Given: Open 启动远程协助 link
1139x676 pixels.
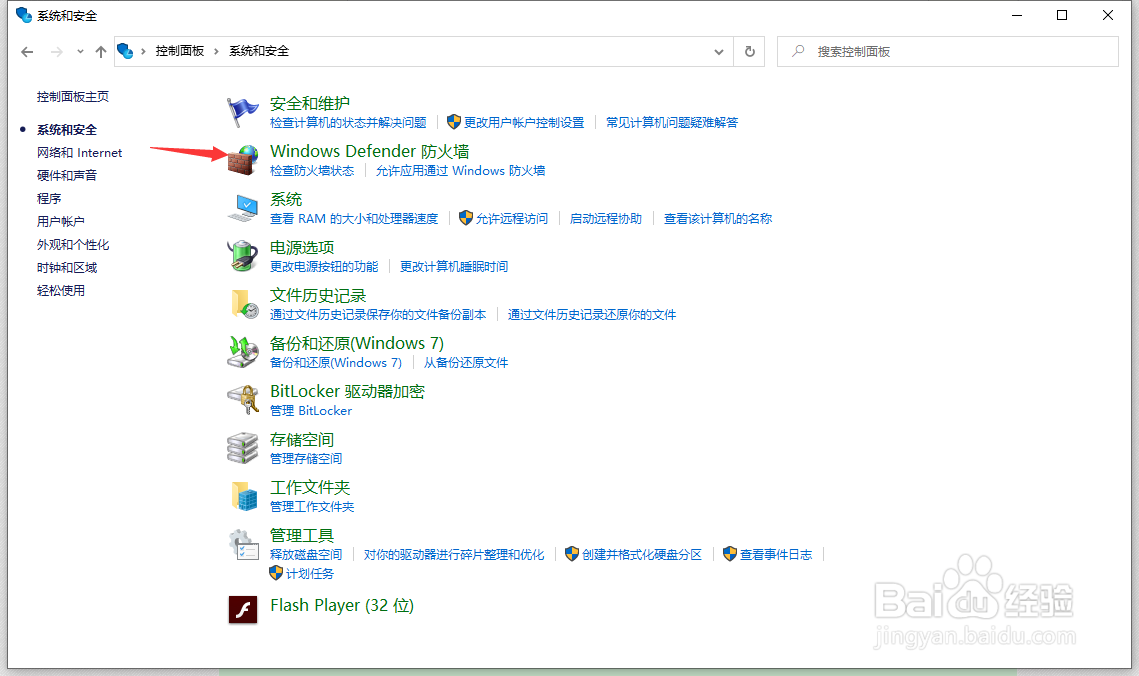Looking at the screenshot, I should point(606,219).
